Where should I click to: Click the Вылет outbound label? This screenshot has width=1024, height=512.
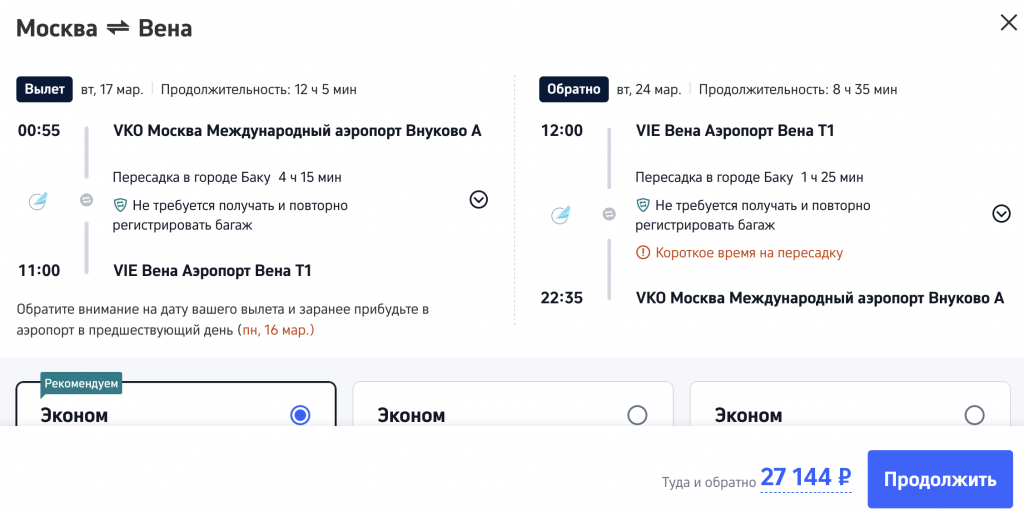(x=45, y=89)
